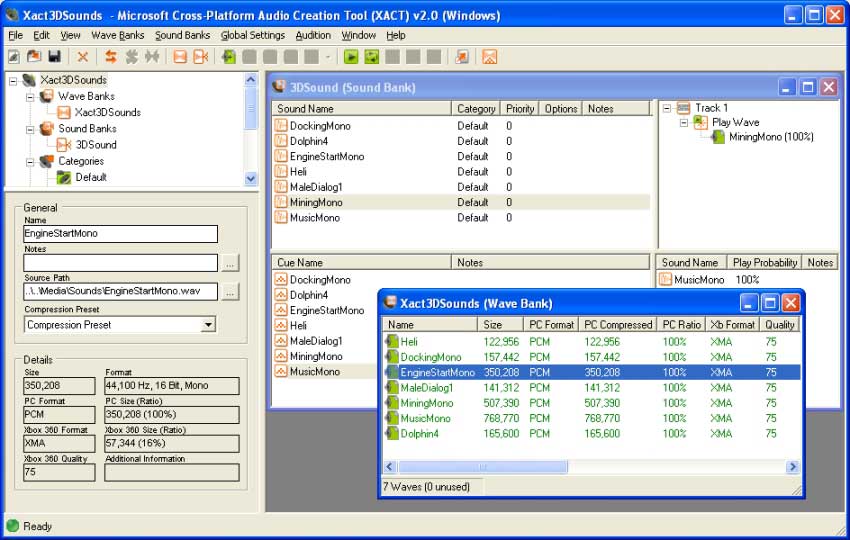
Task: Click the Wave Bank horizontal scrollbar thumb
Action: (483, 467)
